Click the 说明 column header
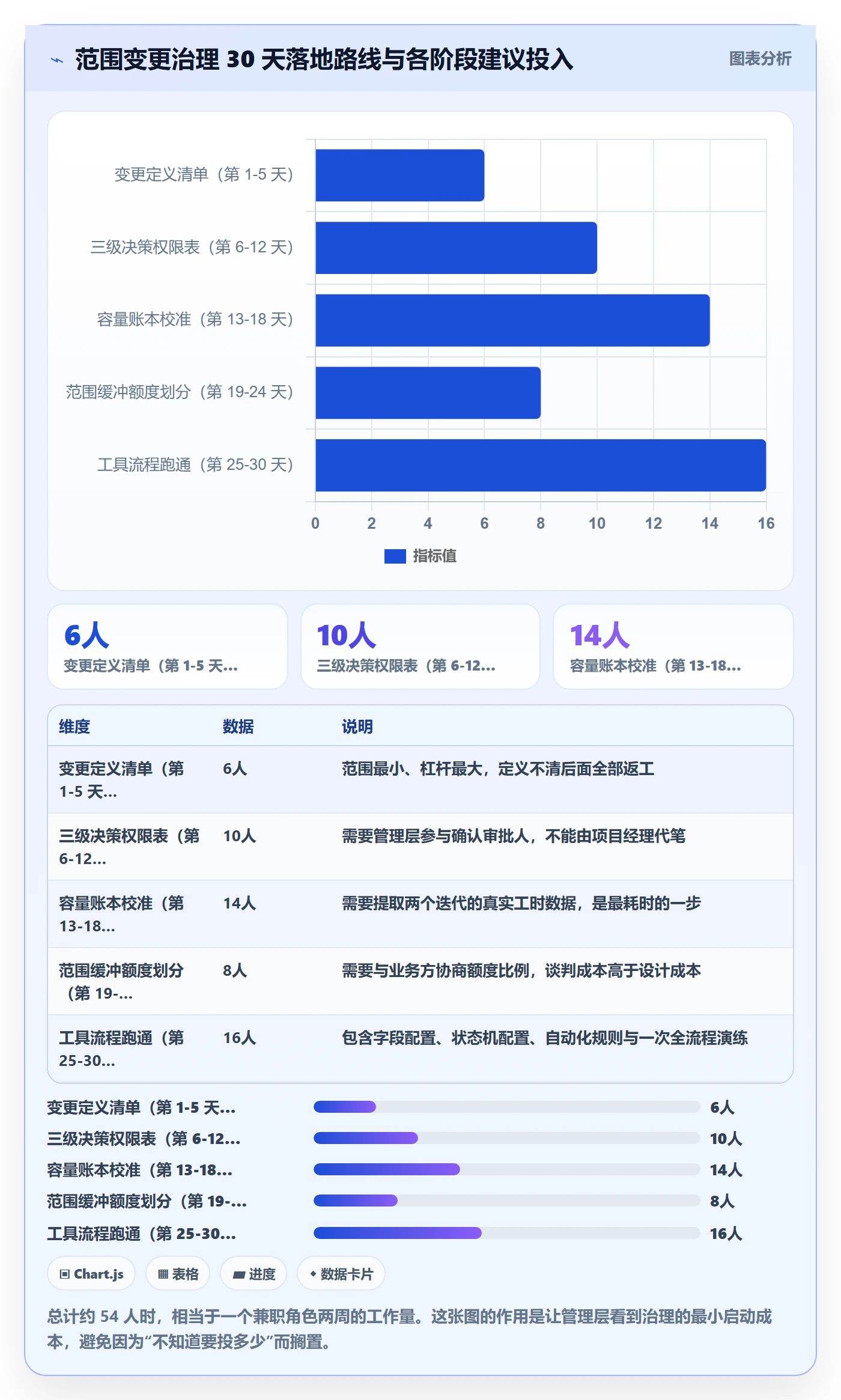The width and height of the screenshot is (841, 1400). (357, 726)
